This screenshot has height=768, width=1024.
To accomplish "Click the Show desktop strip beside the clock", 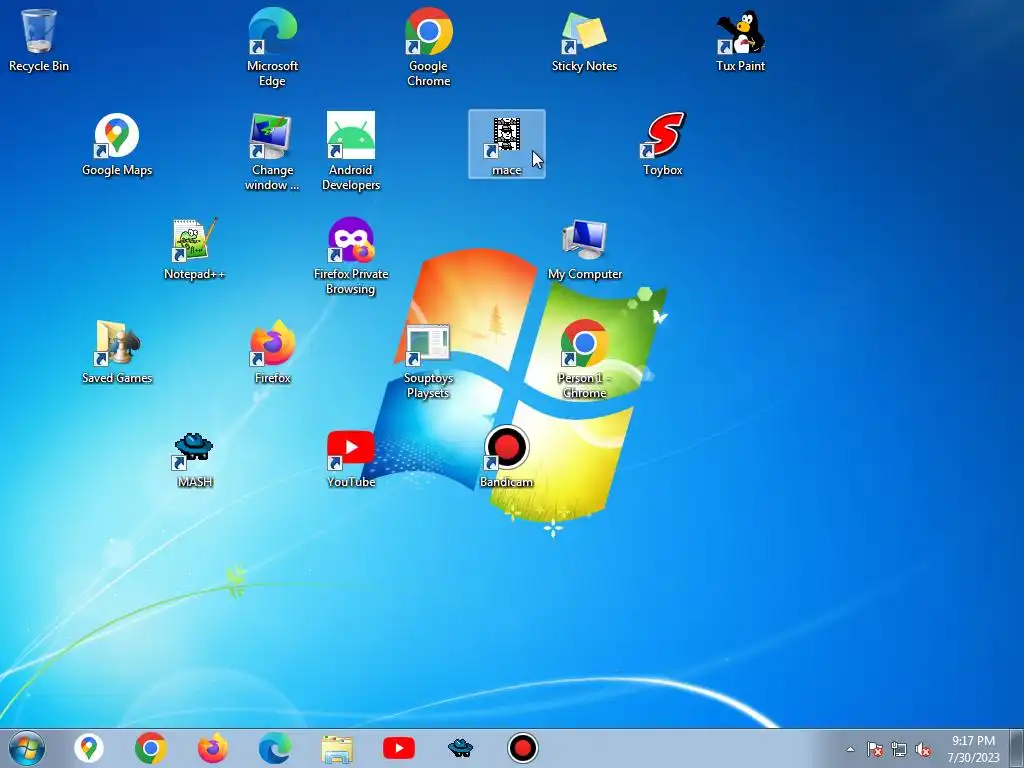I will coord(1017,748).
